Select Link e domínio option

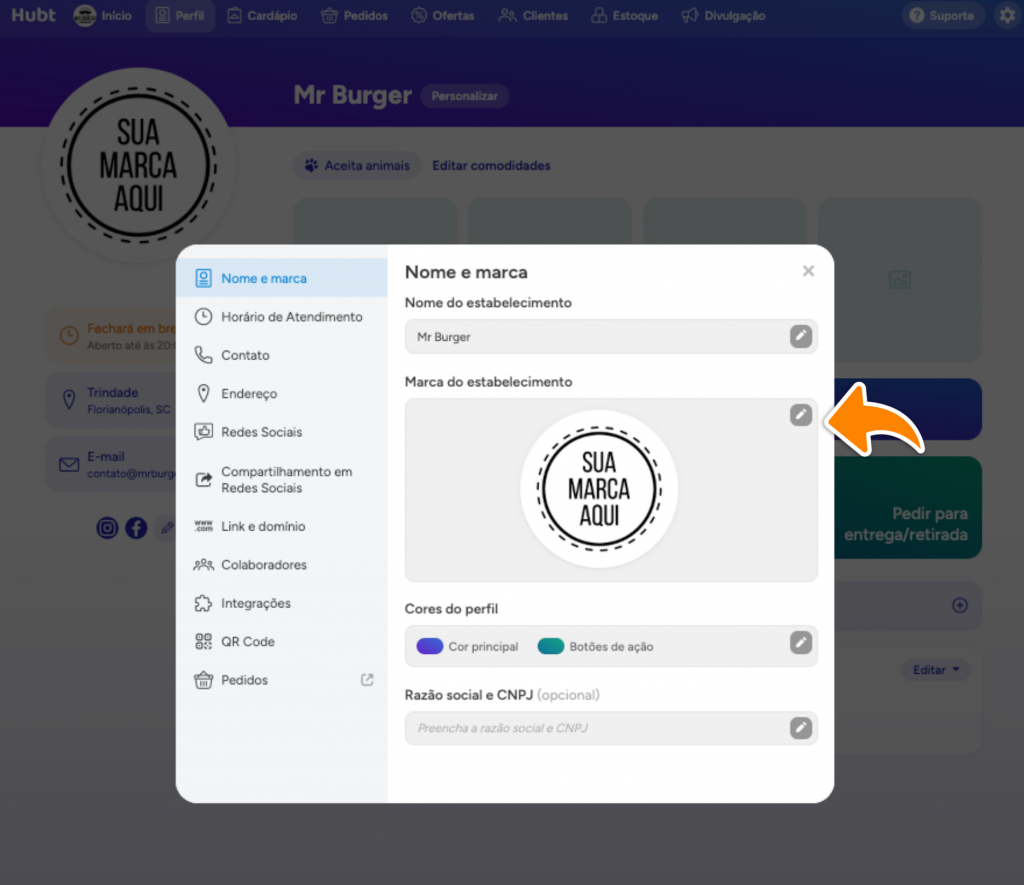pyautogui.click(x=281, y=526)
